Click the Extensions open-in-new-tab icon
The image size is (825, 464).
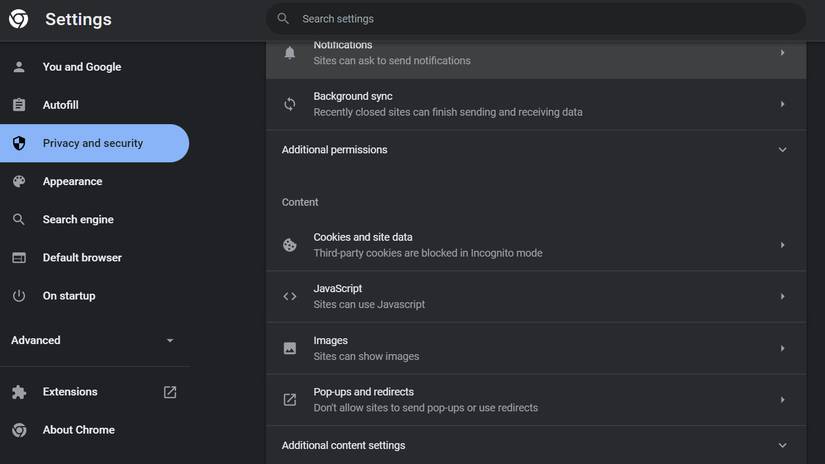170,392
